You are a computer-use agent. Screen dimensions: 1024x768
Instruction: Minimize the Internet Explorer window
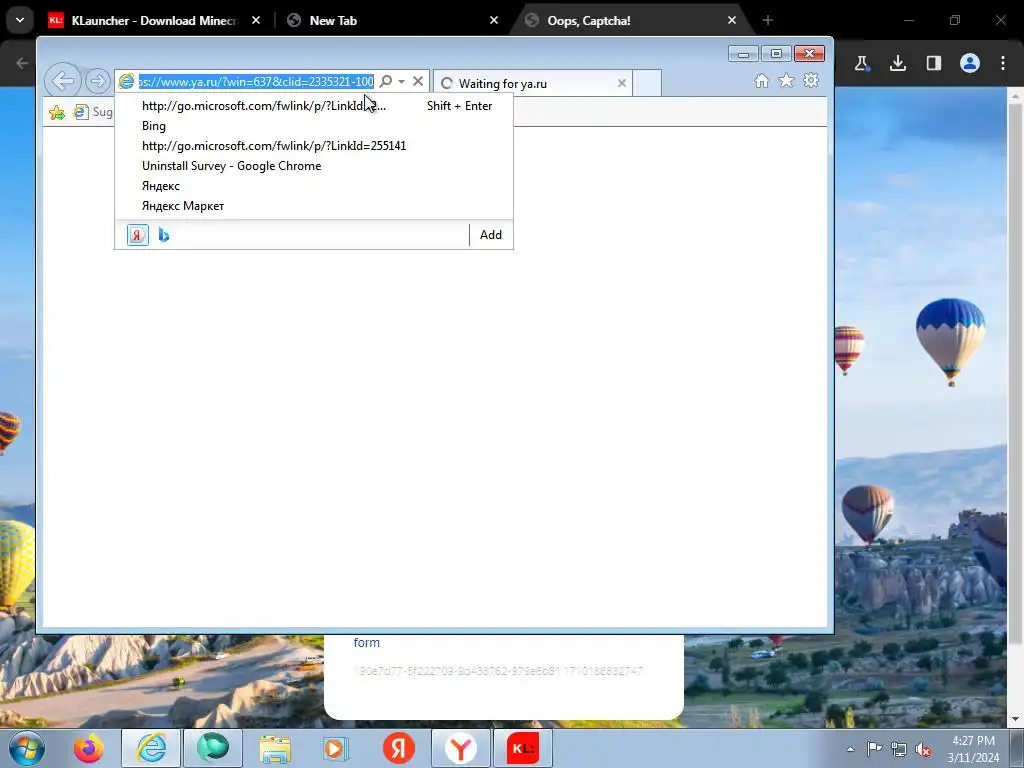coord(743,54)
